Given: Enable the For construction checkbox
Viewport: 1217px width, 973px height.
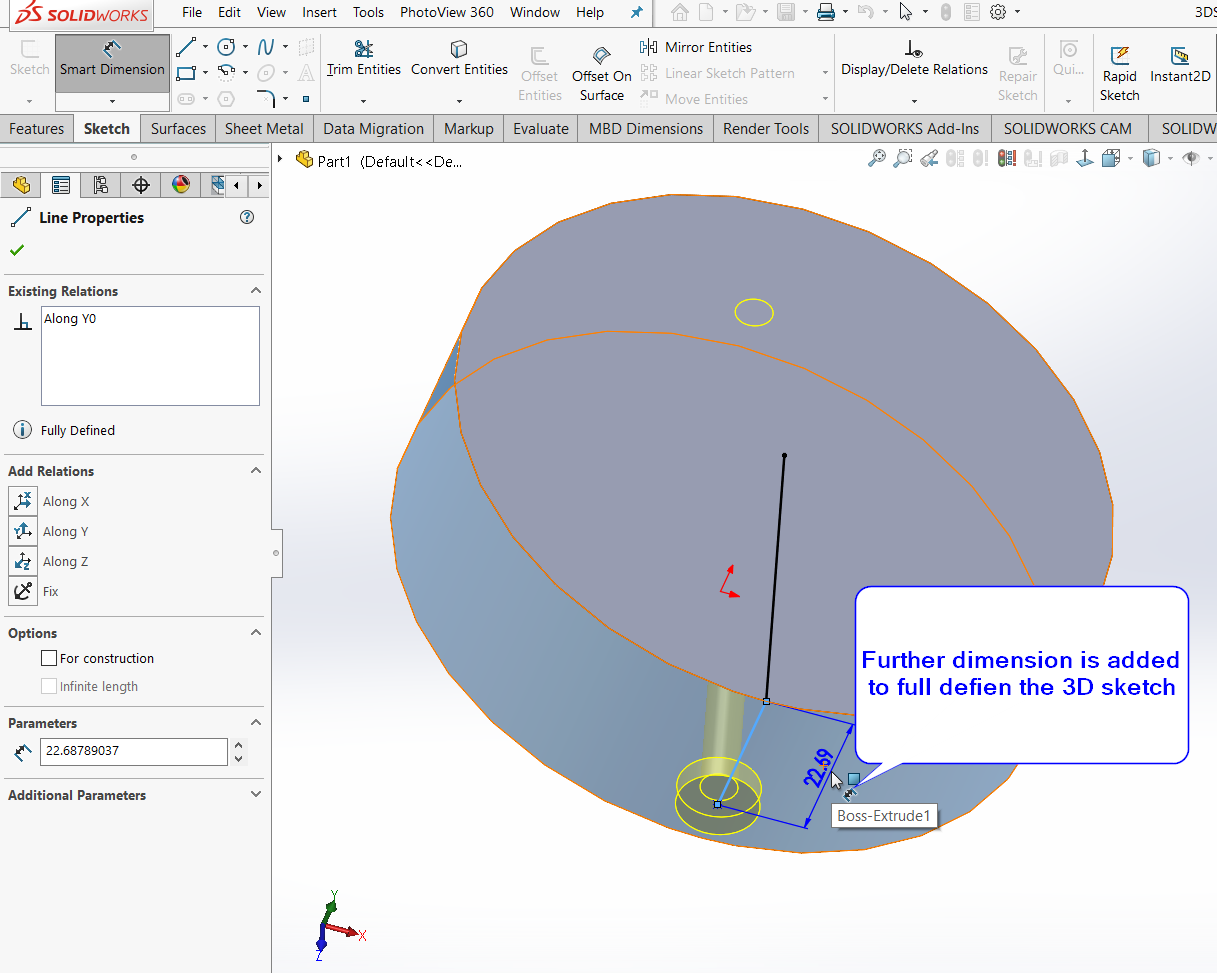Looking at the screenshot, I should (49, 658).
